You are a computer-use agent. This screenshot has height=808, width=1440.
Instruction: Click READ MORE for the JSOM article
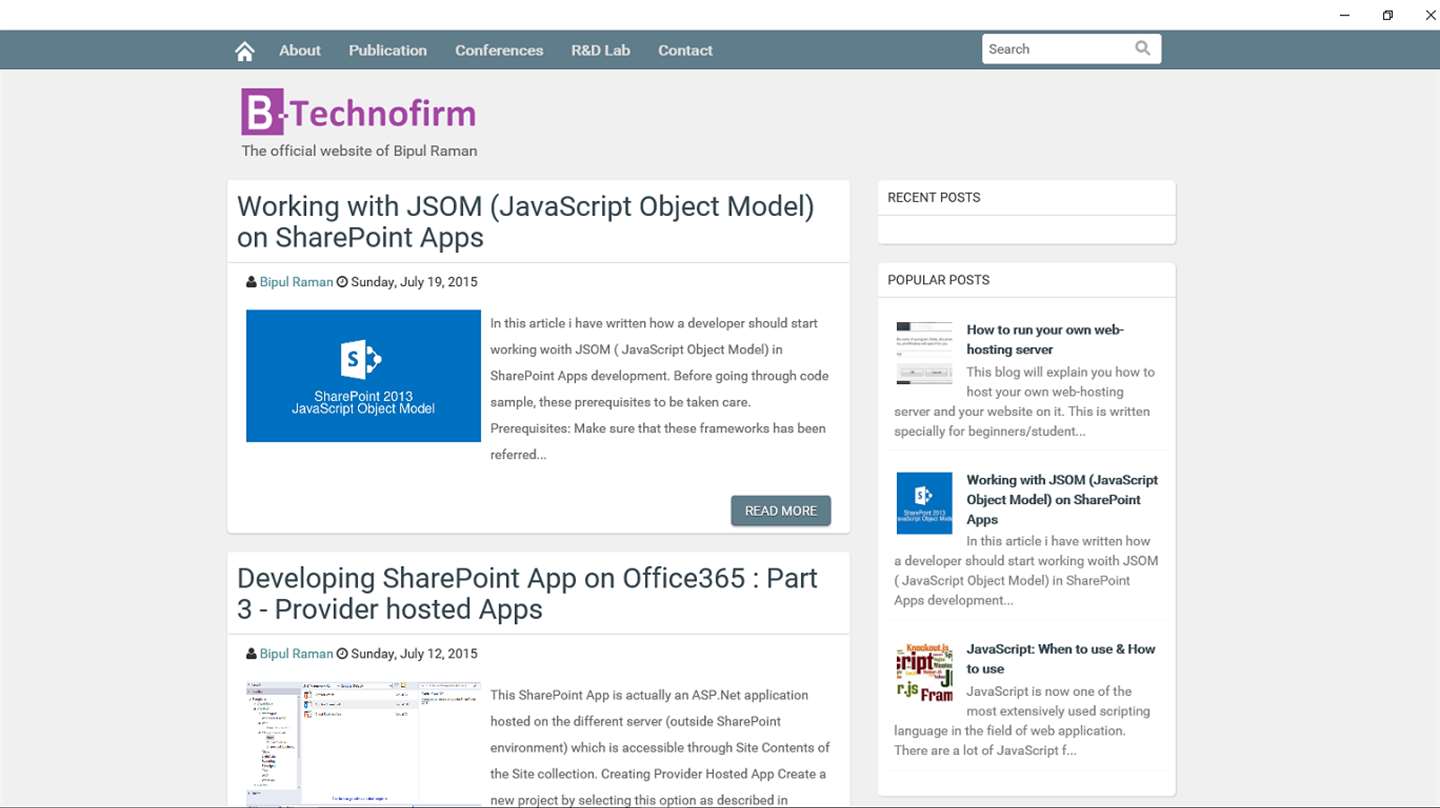coord(781,510)
